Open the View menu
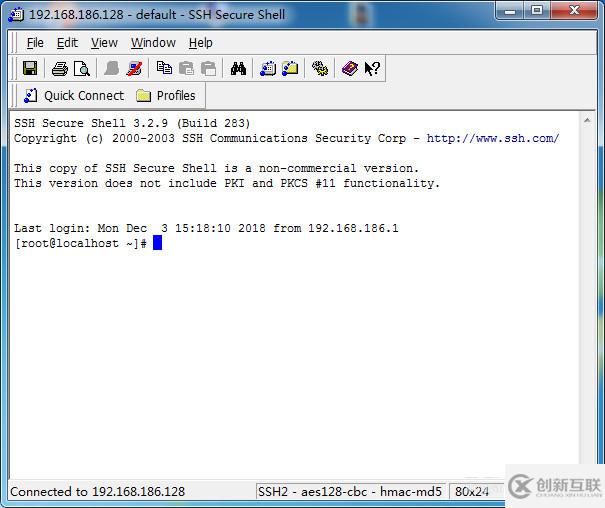Screen dimensions: 605x508 coord(104,43)
